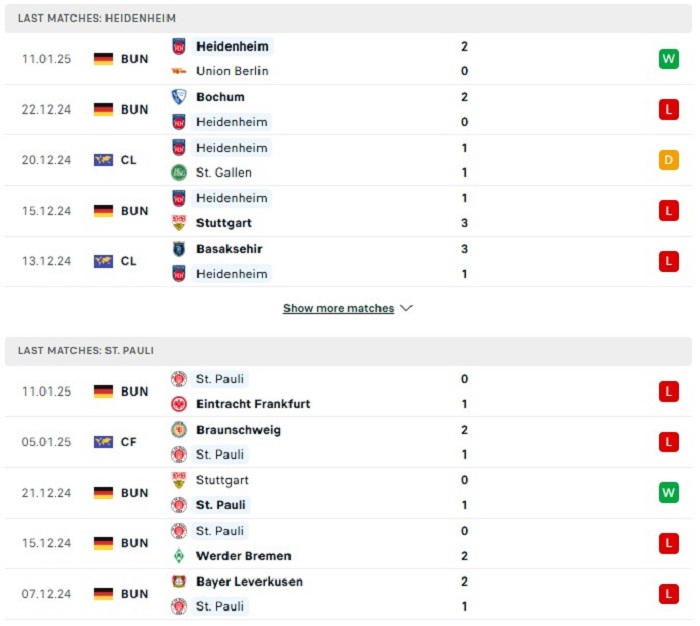
Task: Click the chevron beside Show more matches
Action: [x=406, y=308]
